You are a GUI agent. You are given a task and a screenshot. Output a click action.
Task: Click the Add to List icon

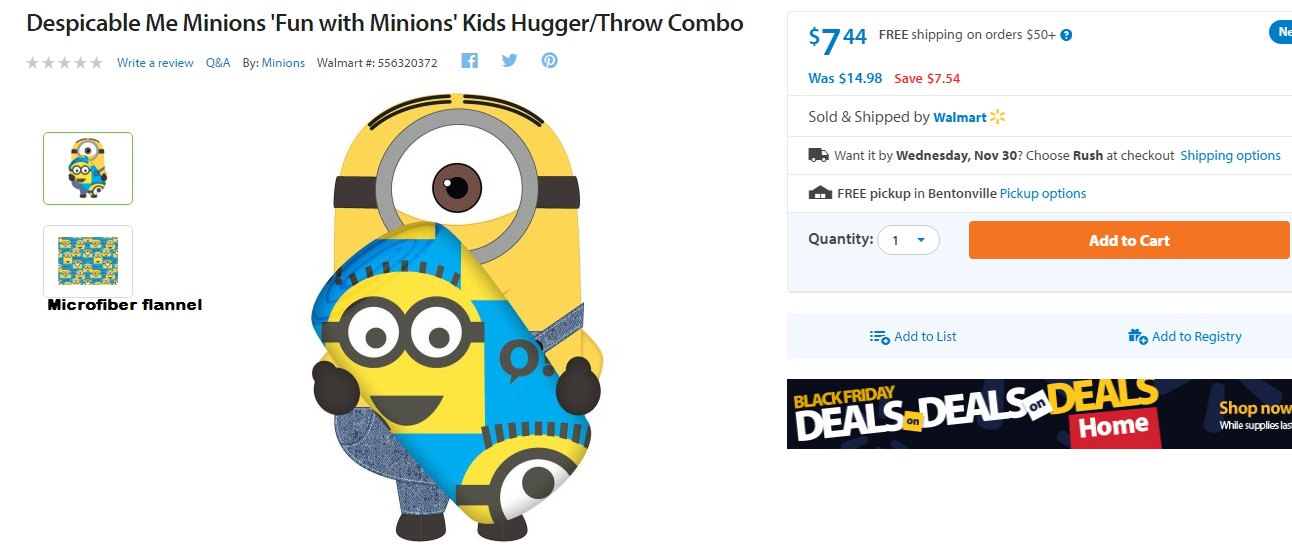tap(879, 337)
